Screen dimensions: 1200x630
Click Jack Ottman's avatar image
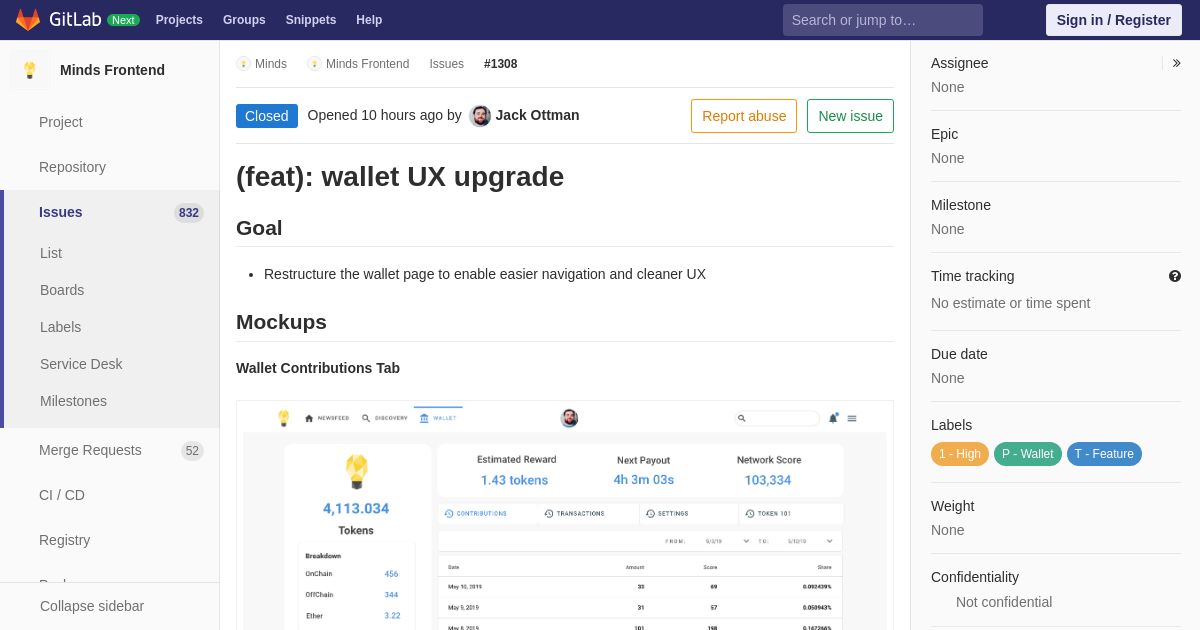point(480,116)
